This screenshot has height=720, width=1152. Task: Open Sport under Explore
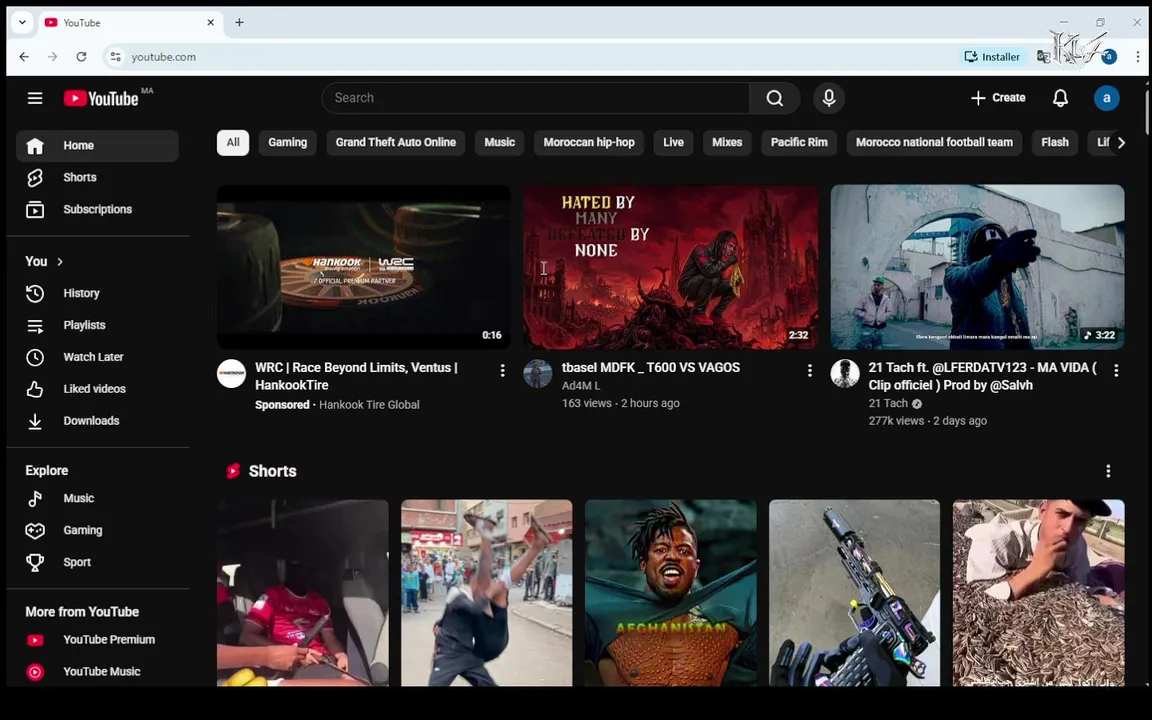click(97, 562)
